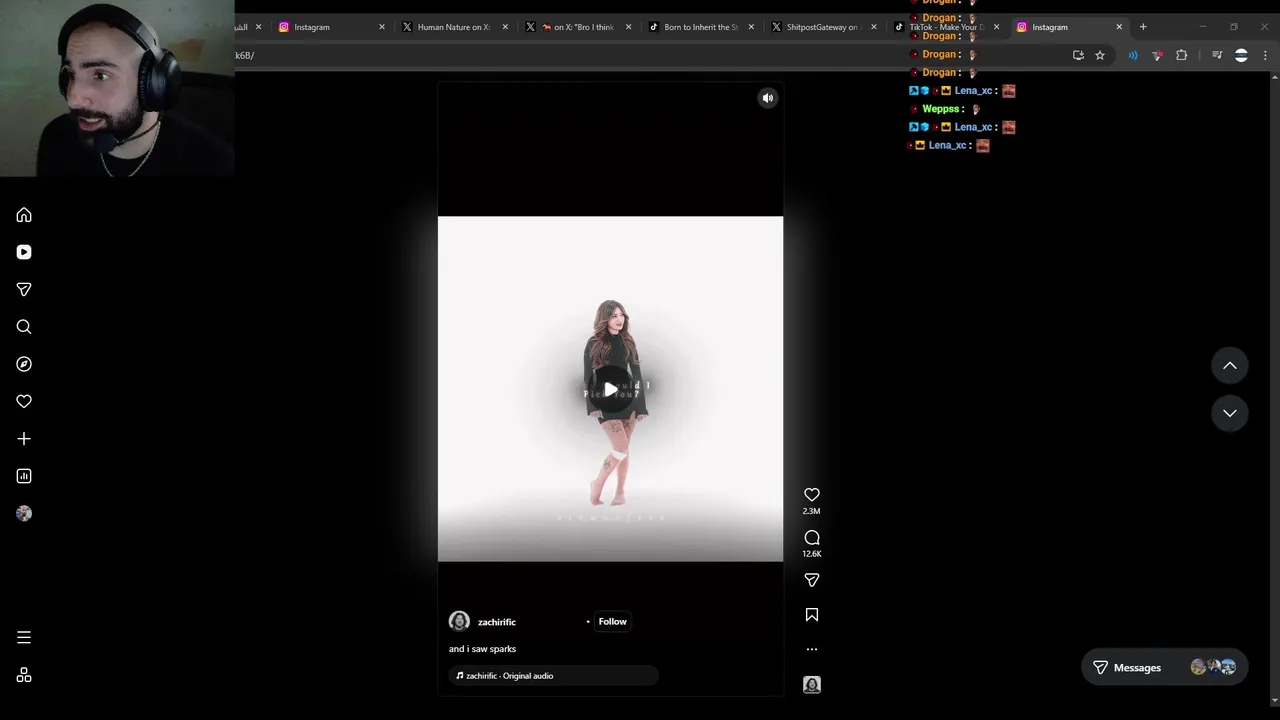Play the reel video
This screenshot has height=720, width=1280.
point(610,389)
